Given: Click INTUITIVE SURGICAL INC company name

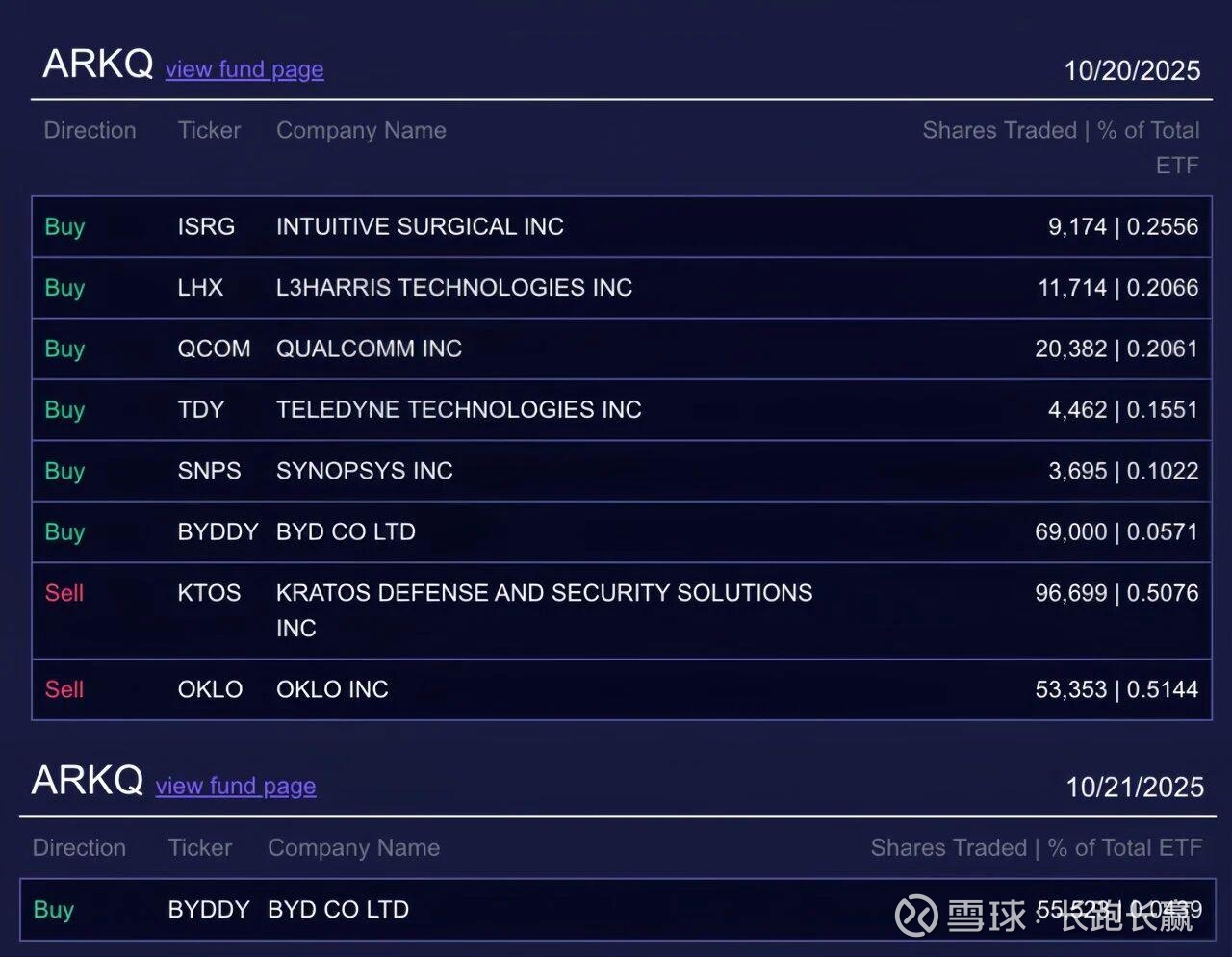Looking at the screenshot, I should tap(420, 226).
